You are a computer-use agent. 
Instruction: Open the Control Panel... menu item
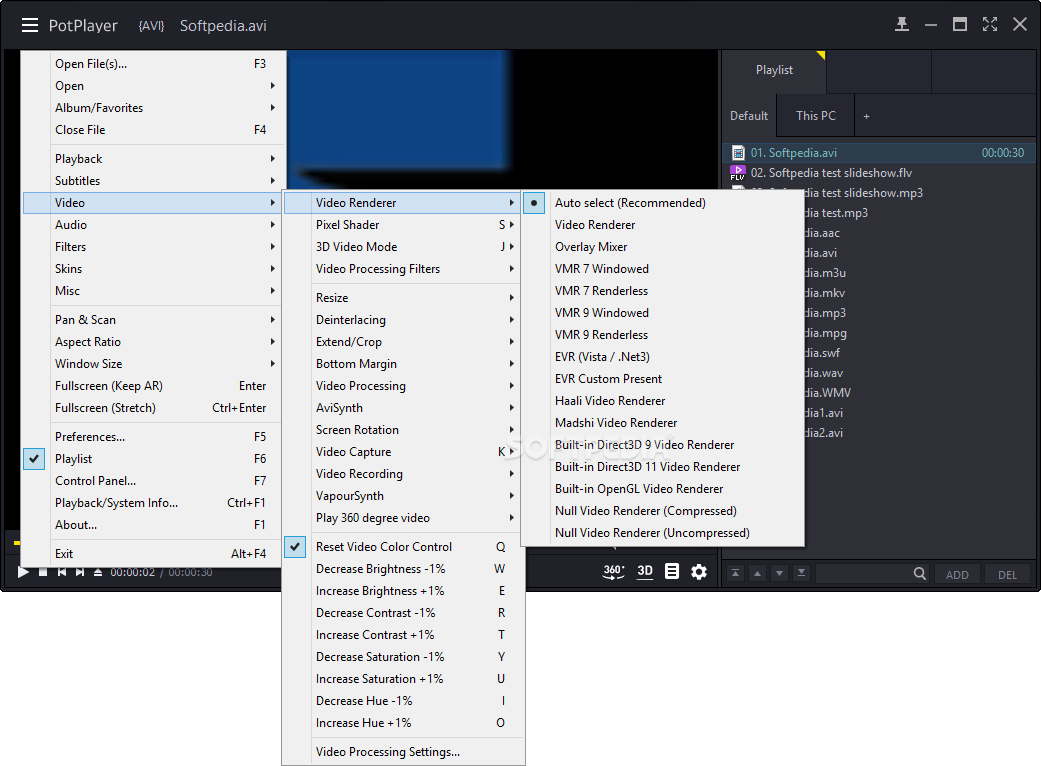tap(153, 481)
